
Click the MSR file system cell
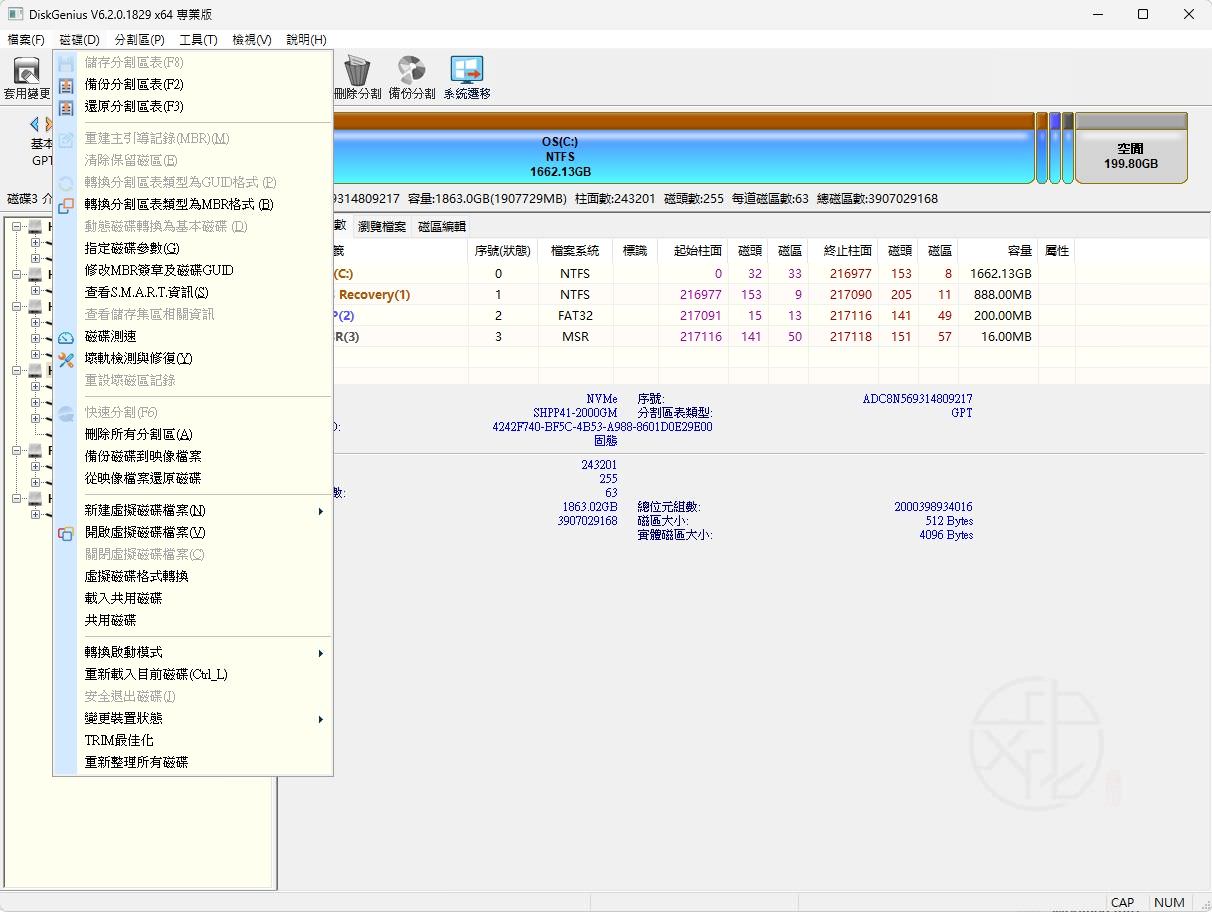click(575, 337)
